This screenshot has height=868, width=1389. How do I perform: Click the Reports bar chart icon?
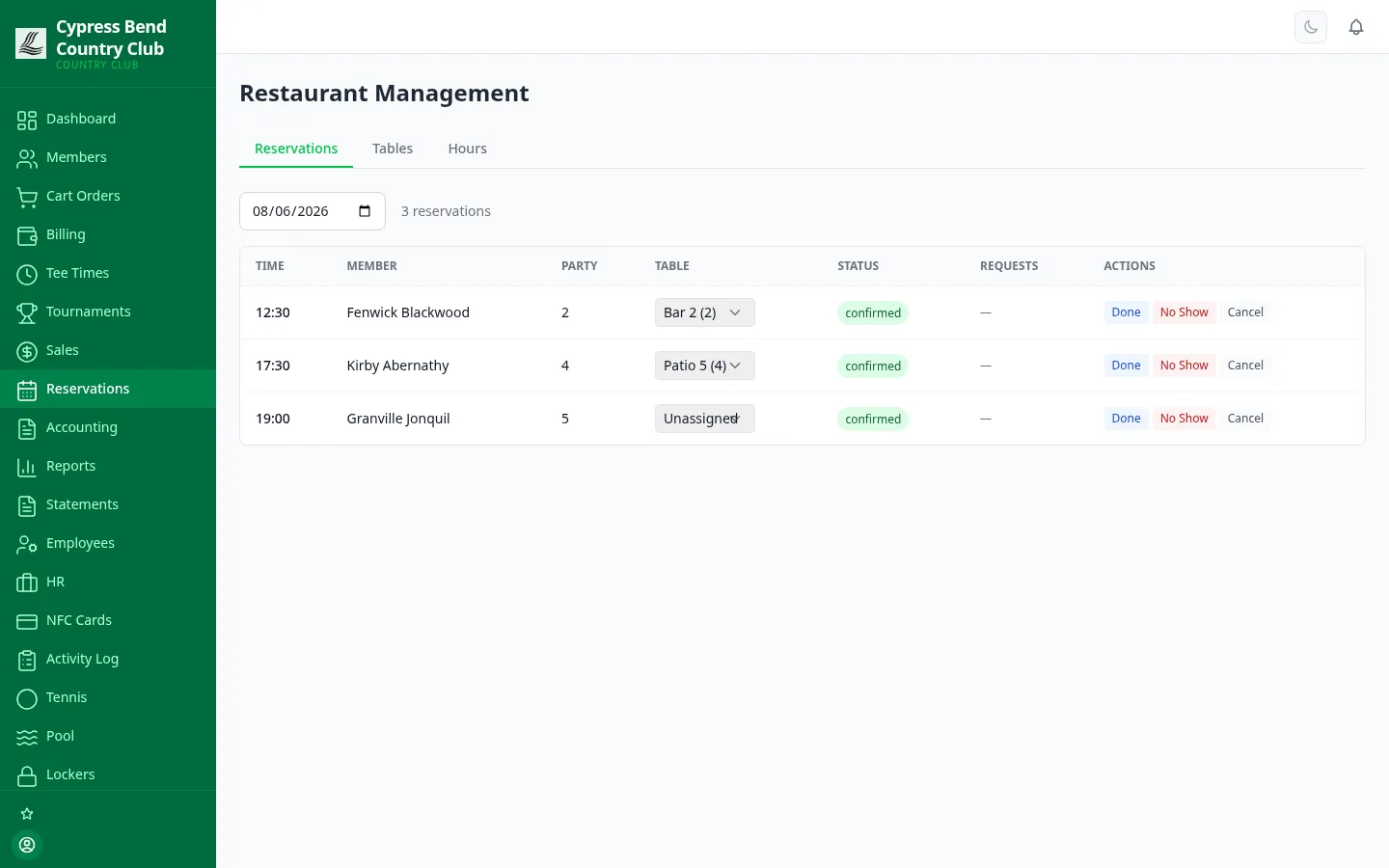coord(27,467)
